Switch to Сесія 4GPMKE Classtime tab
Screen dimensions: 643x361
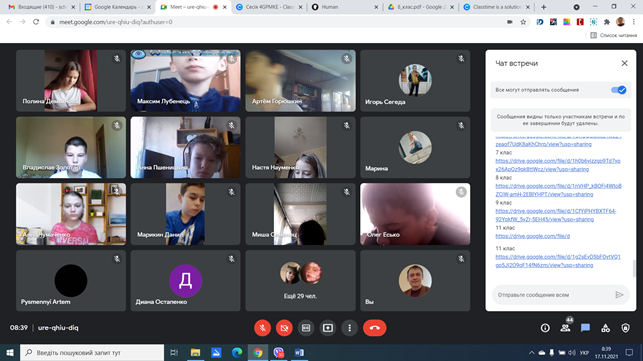tap(269, 7)
